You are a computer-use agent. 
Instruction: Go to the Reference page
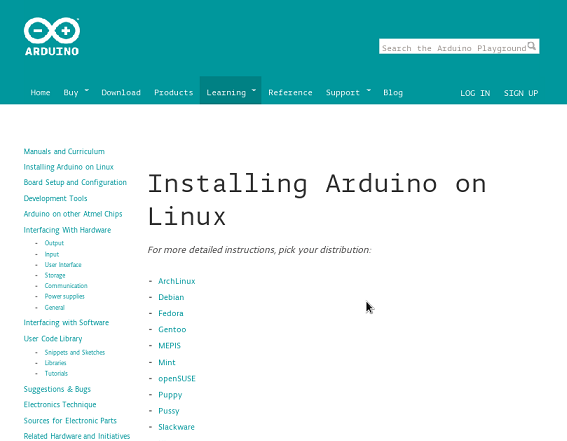[x=290, y=93]
